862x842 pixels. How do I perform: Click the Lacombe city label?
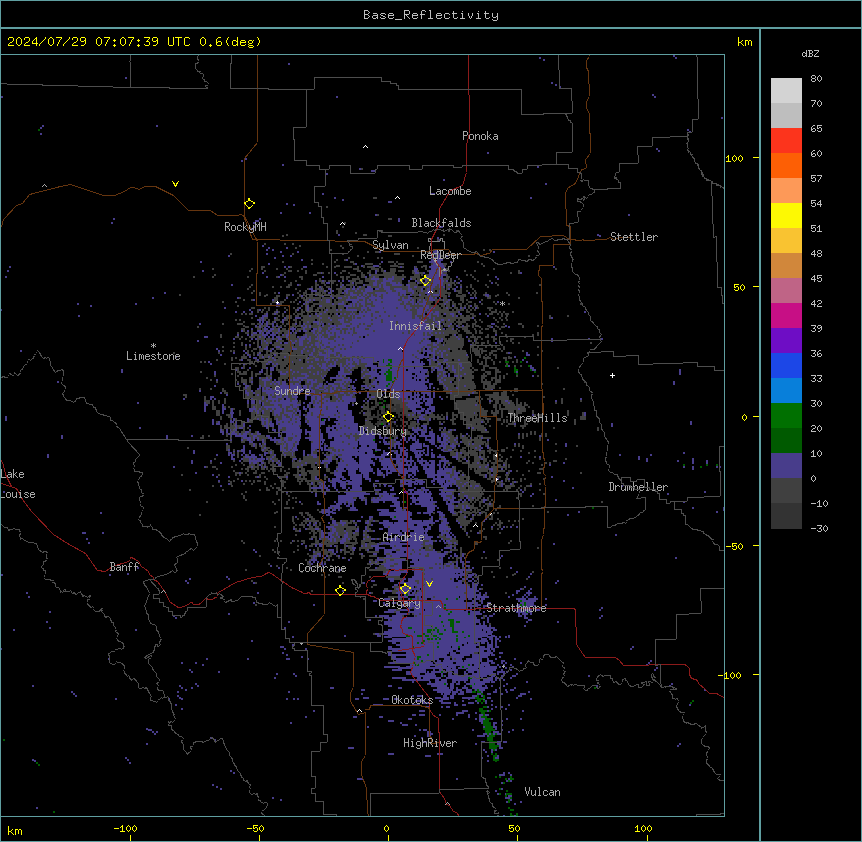pyautogui.click(x=450, y=191)
